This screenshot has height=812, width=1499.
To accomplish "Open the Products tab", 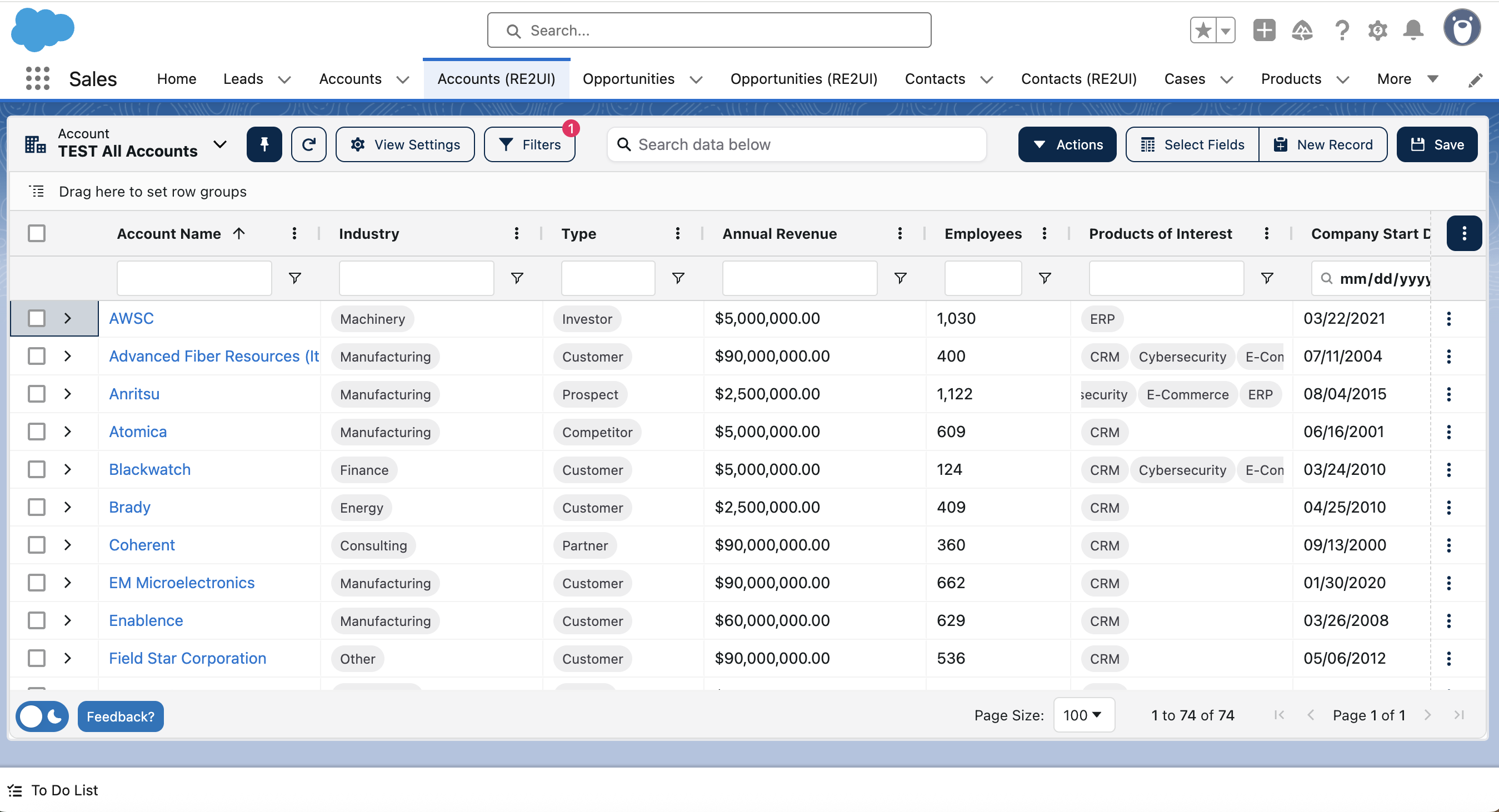I will click(1291, 79).
